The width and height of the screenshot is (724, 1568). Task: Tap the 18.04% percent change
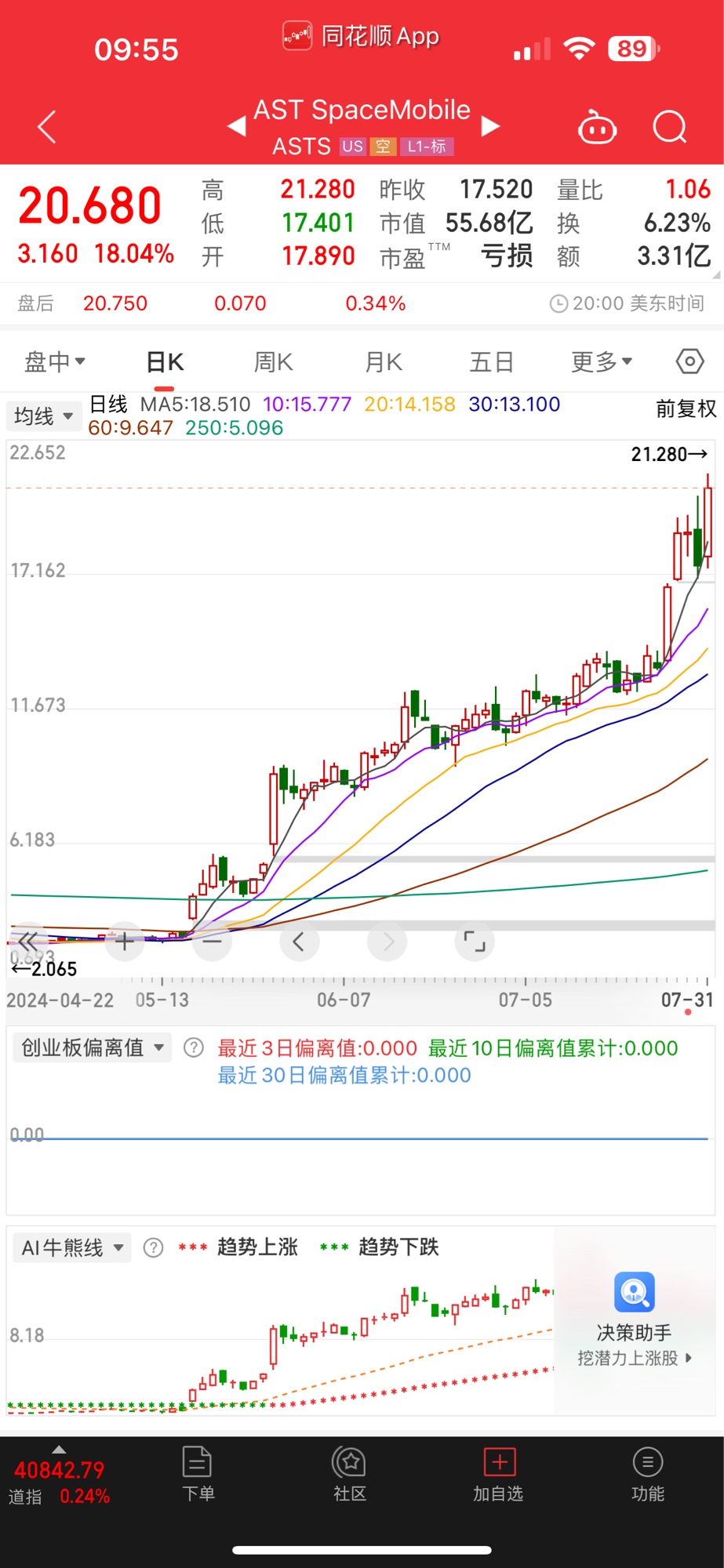click(x=134, y=253)
